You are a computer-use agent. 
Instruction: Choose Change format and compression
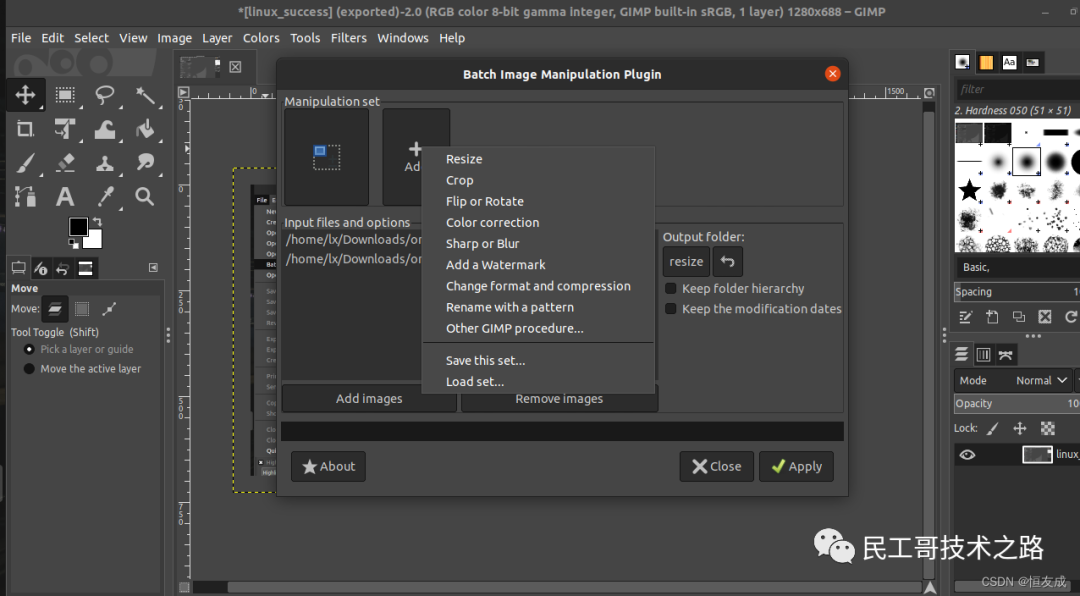click(538, 286)
